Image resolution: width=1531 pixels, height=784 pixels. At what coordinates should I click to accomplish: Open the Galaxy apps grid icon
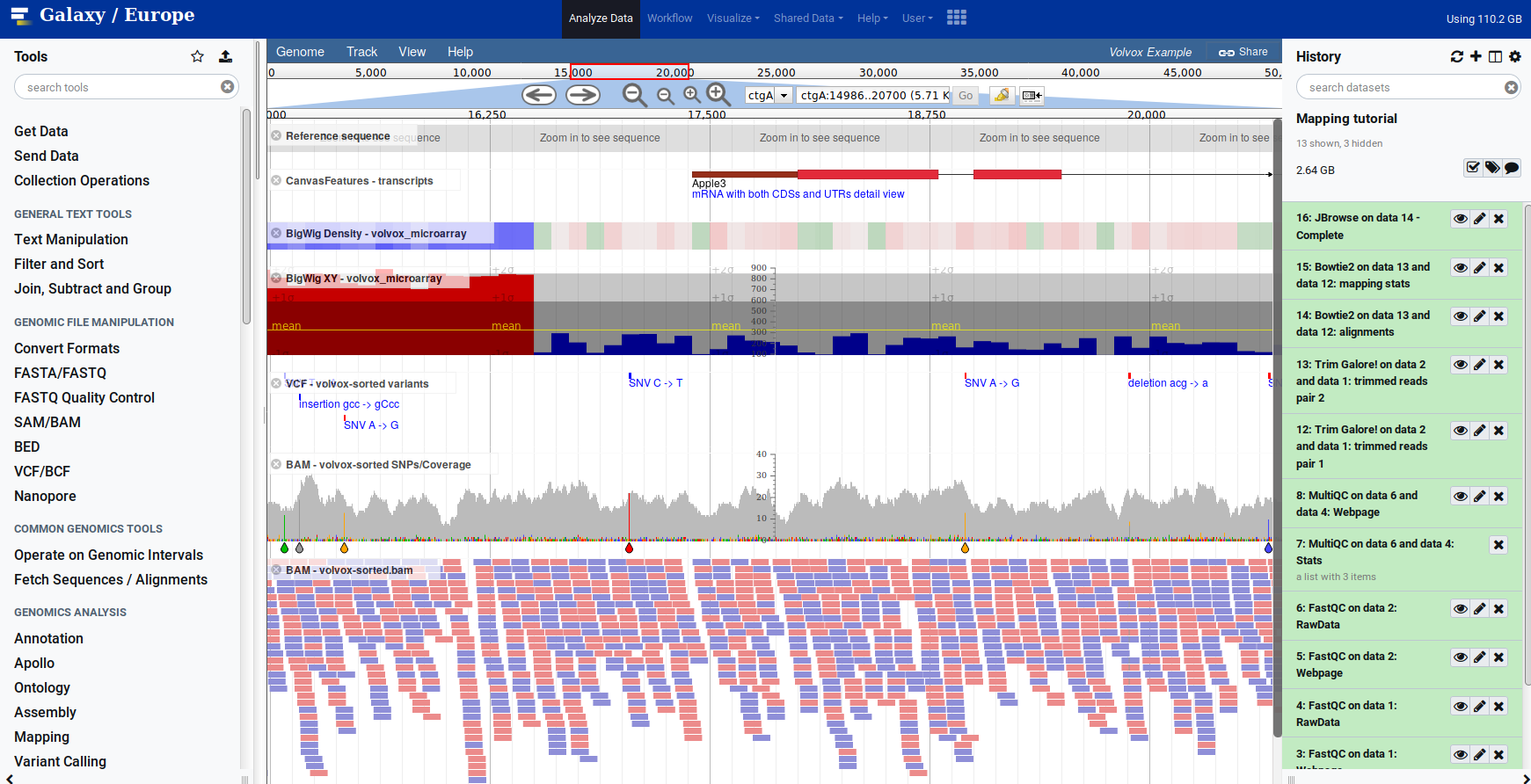pyautogui.click(x=957, y=18)
